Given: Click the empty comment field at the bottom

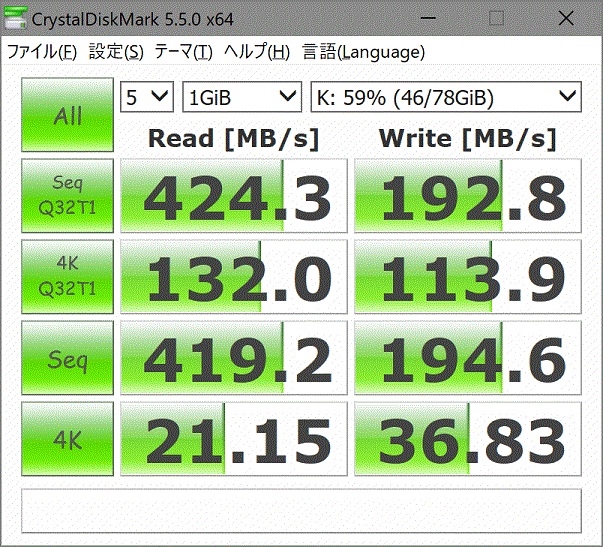Looking at the screenshot, I should [302, 511].
